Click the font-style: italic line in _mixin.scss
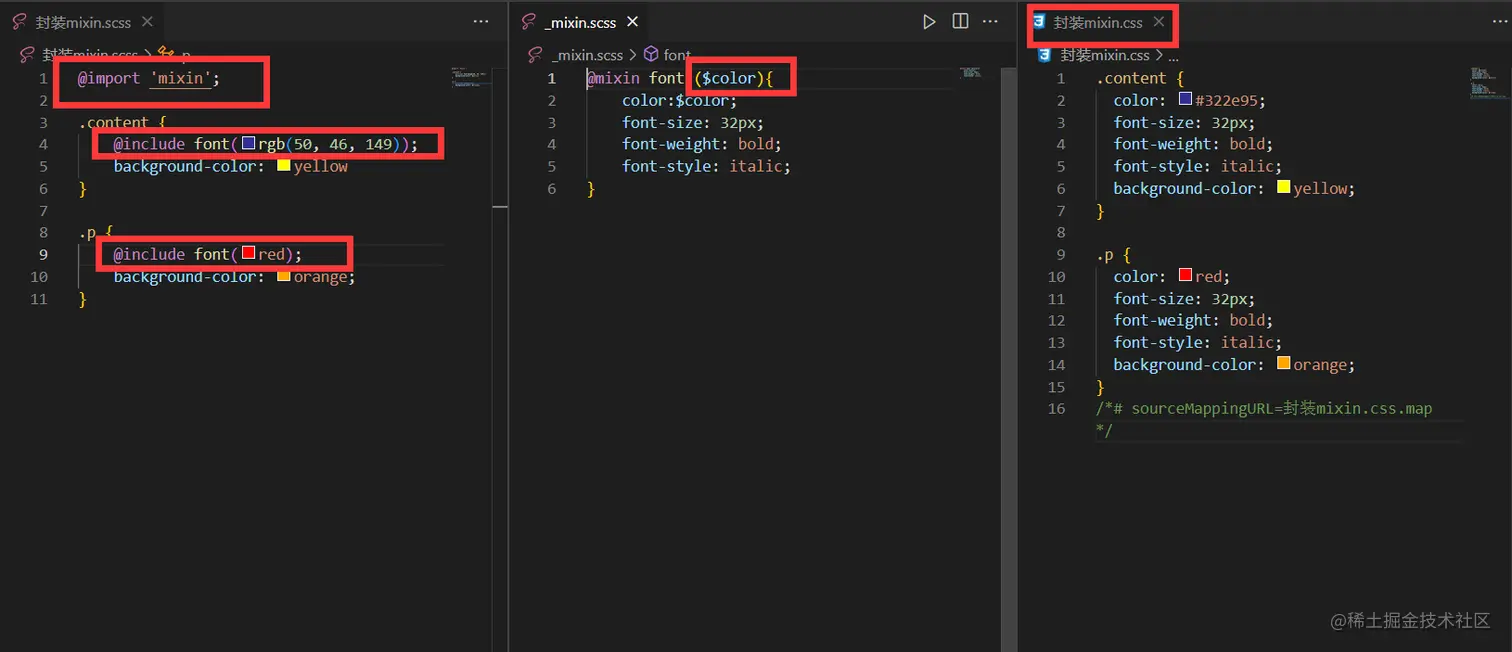This screenshot has width=1512, height=652. click(x=706, y=166)
